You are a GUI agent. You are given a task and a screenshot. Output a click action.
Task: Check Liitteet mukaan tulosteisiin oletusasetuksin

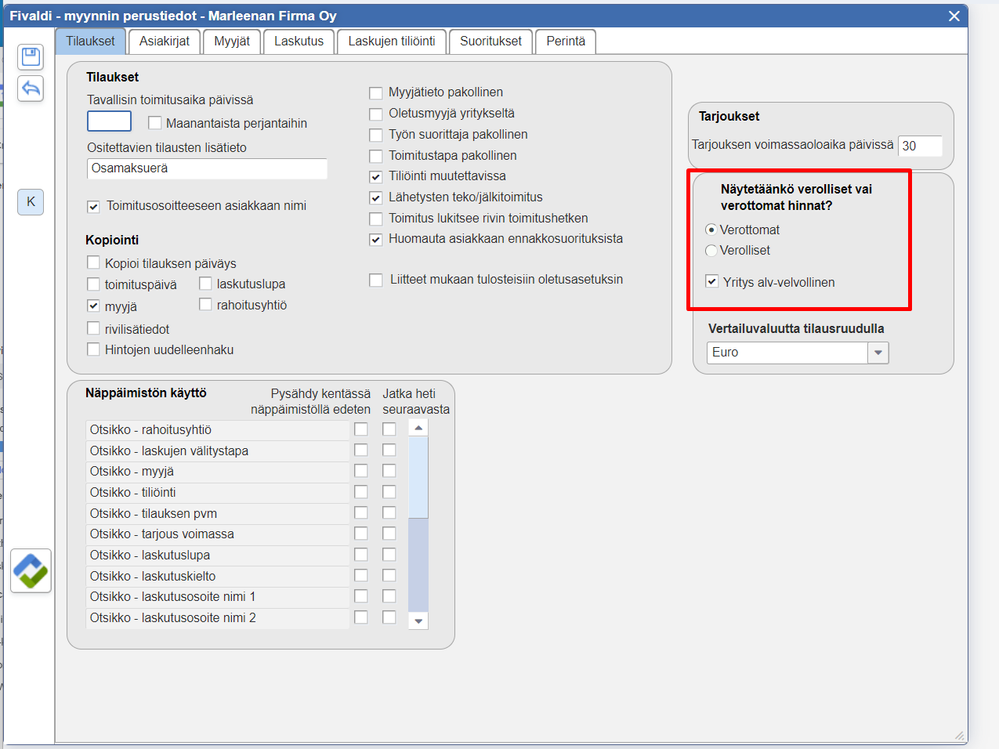[376, 280]
